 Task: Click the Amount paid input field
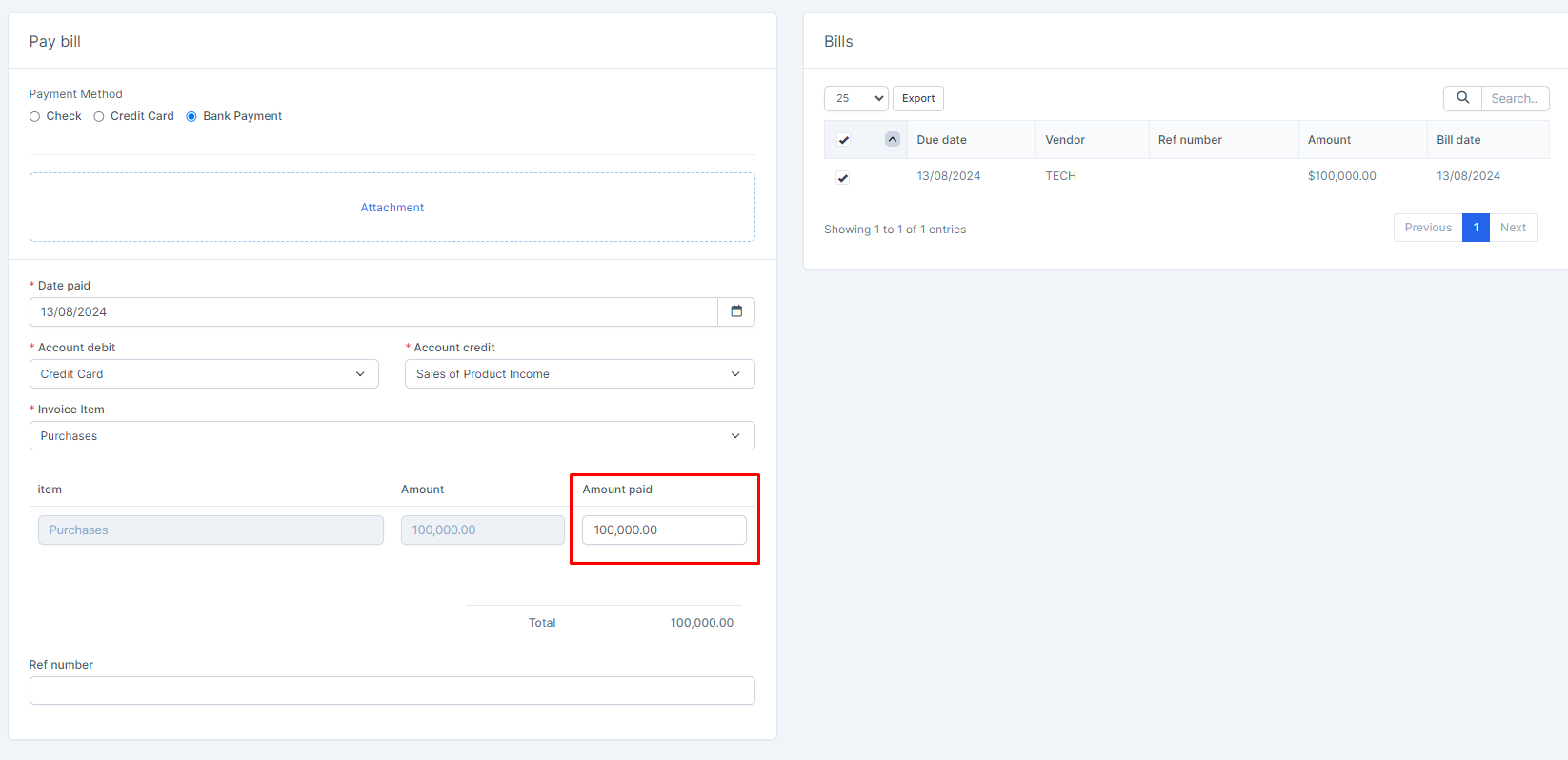pos(664,530)
